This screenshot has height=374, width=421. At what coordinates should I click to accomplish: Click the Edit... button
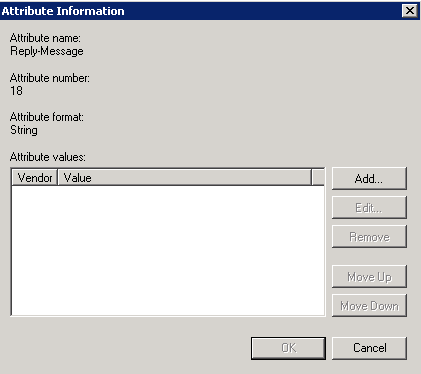point(369,208)
